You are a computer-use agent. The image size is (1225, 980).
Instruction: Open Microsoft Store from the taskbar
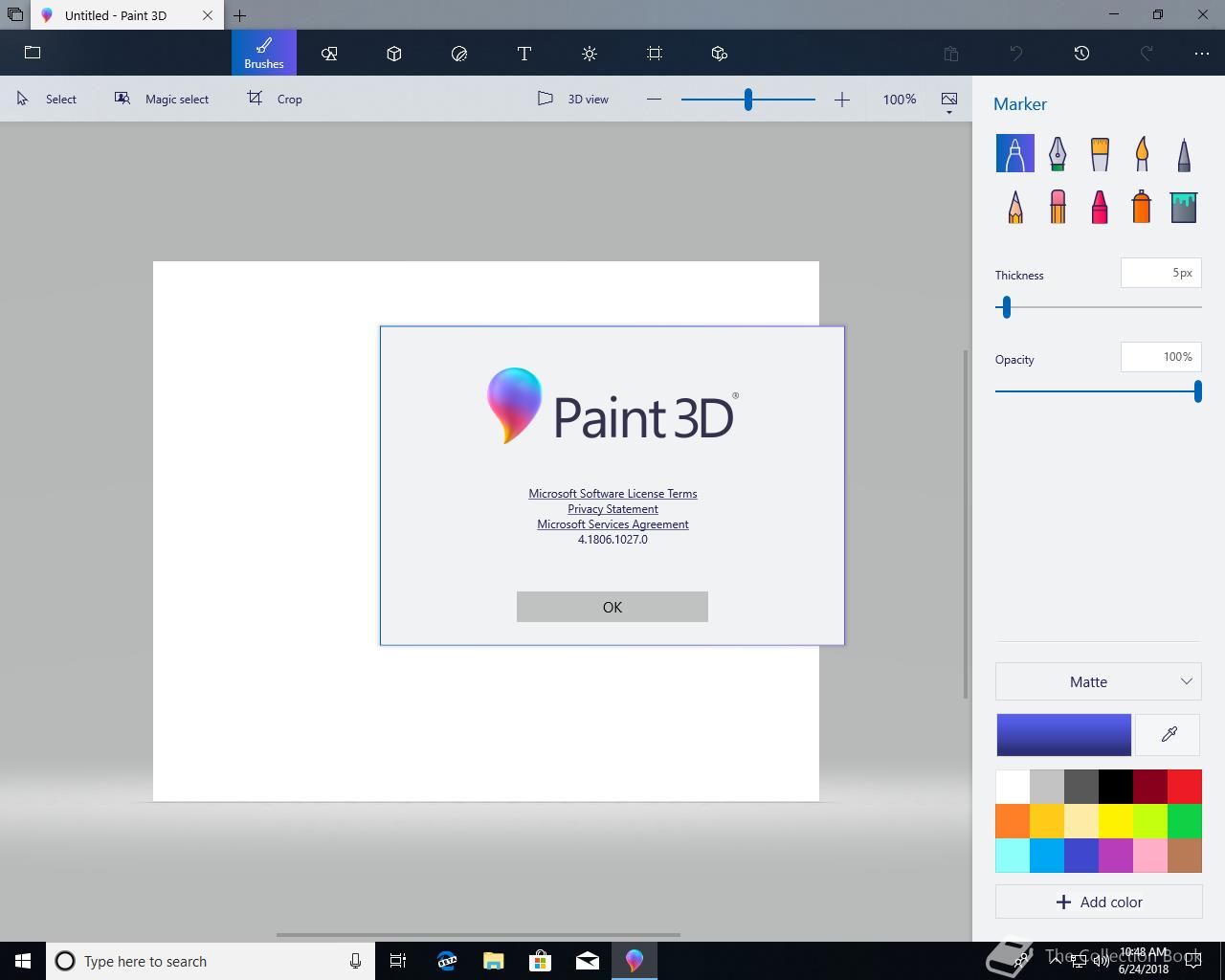tap(541, 961)
